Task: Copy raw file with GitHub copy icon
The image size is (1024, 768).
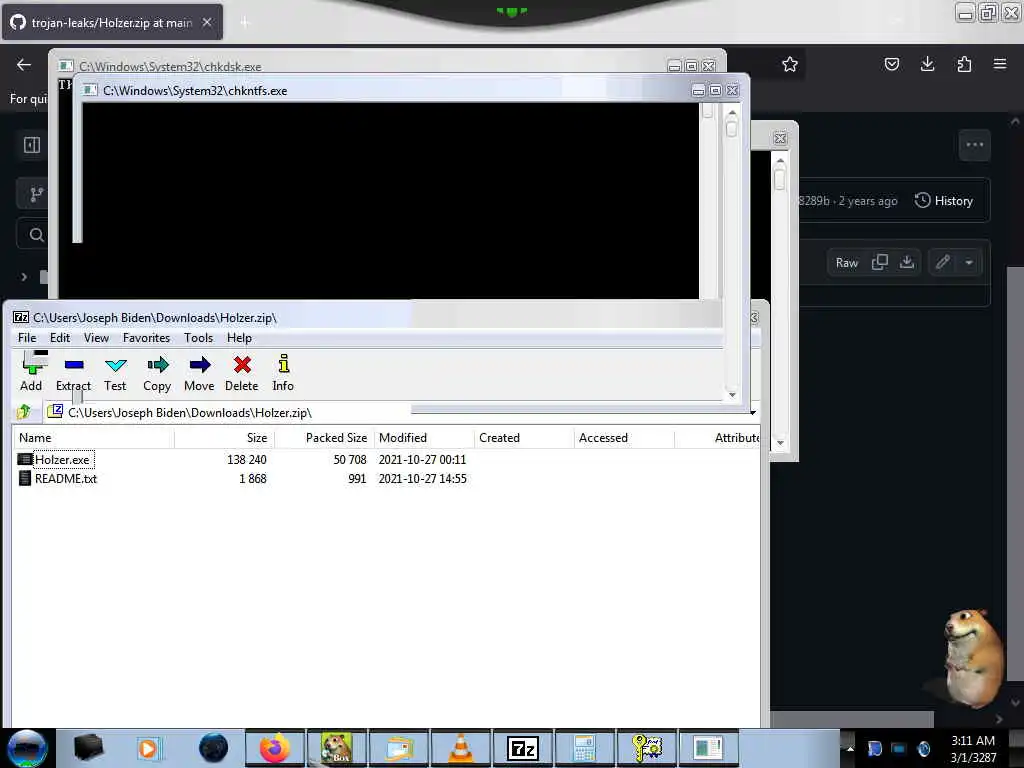Action: click(880, 263)
